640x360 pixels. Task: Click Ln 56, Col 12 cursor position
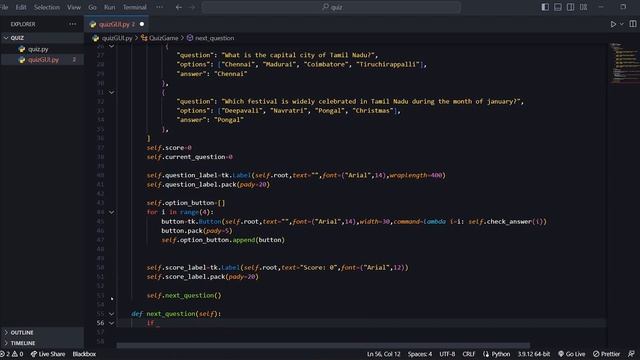383,354
